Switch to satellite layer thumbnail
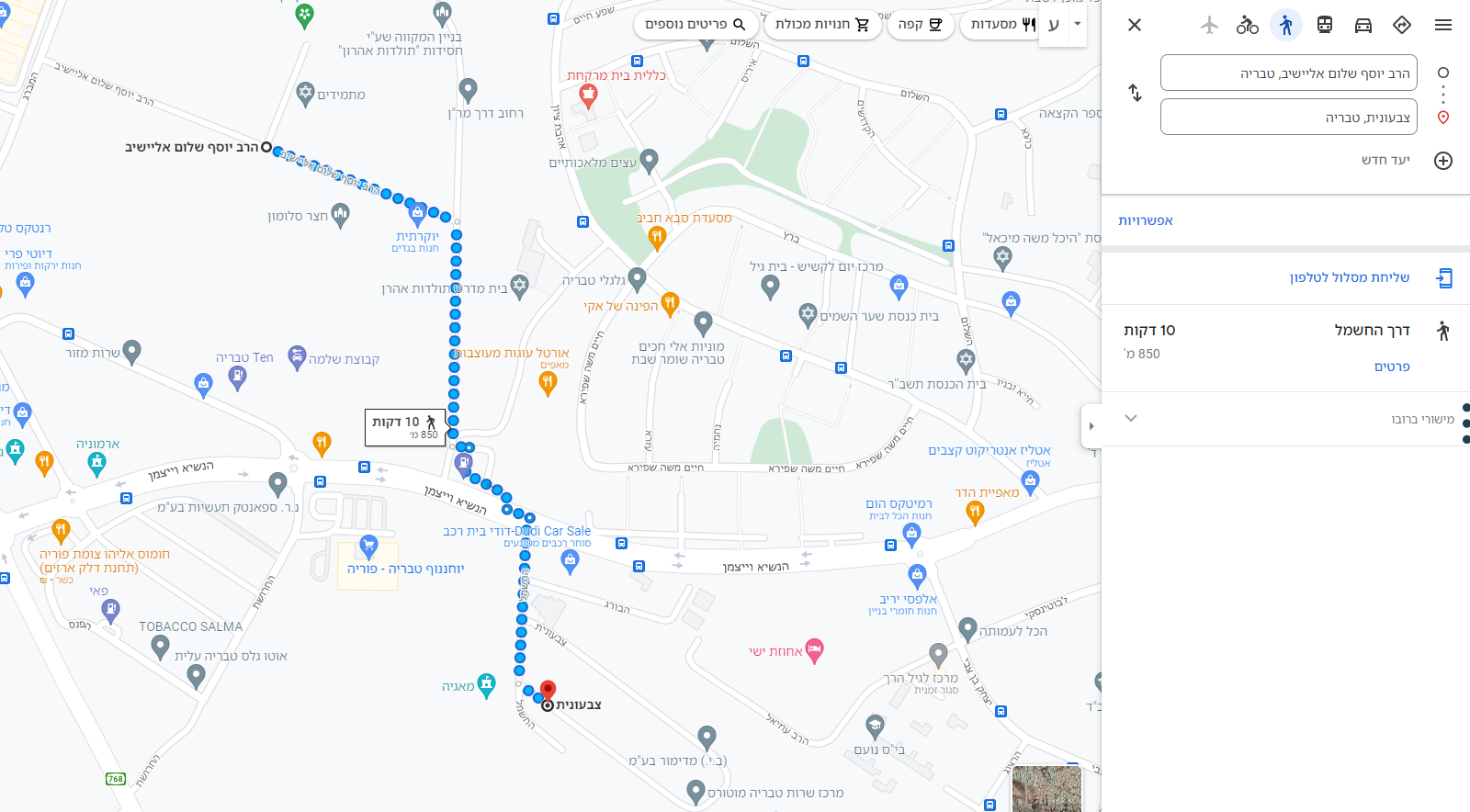1470x812 pixels. point(1046,788)
